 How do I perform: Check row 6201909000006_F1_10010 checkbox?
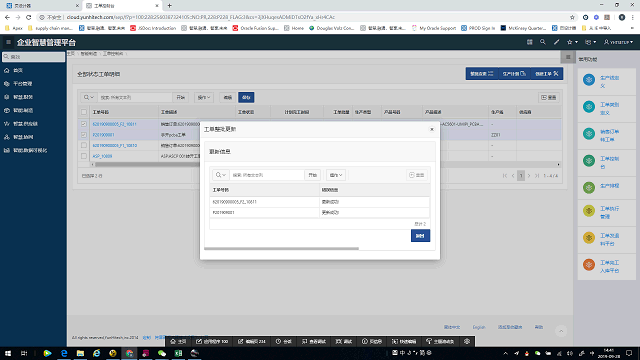[x=84, y=145]
